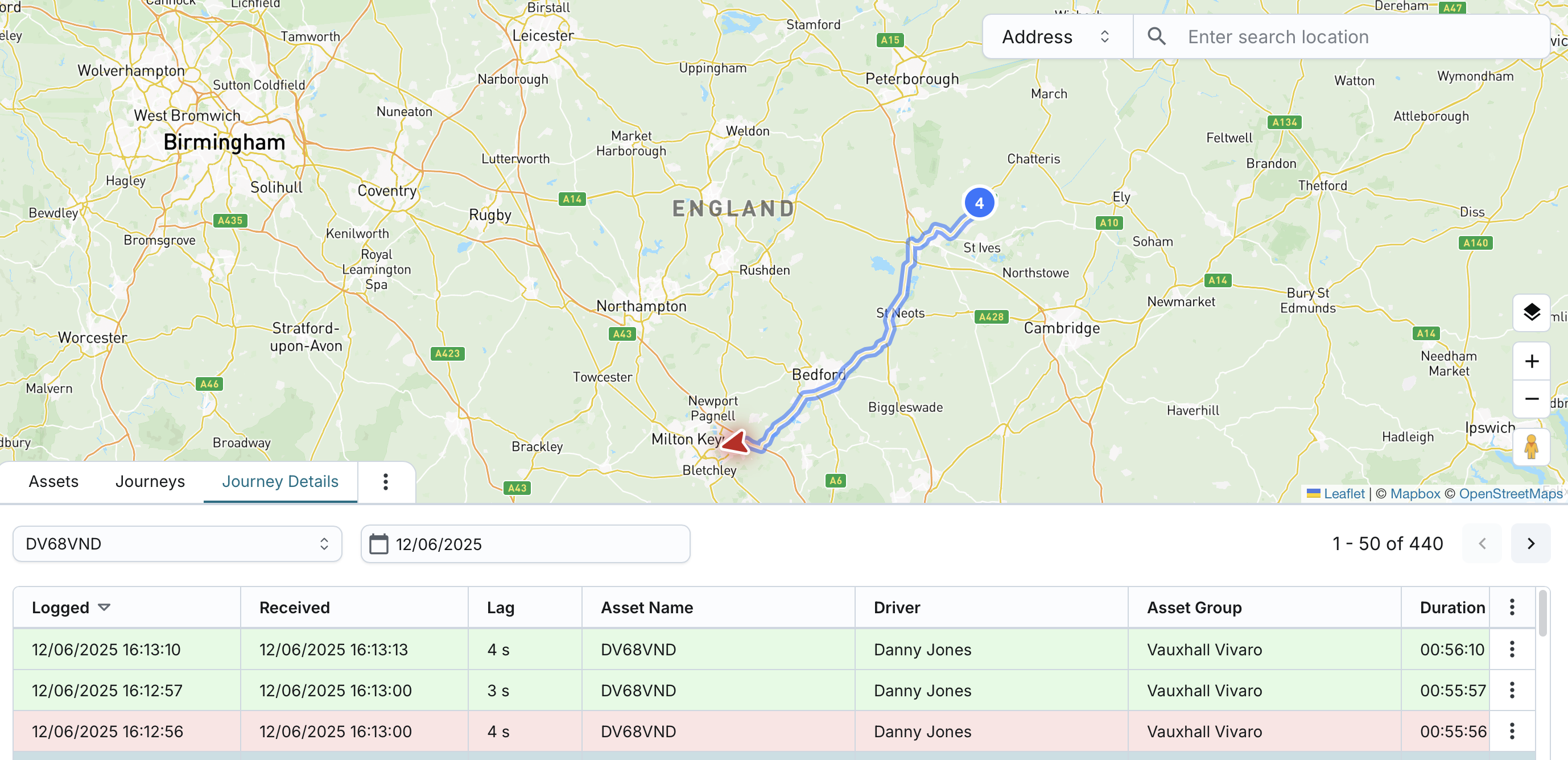This screenshot has width=1568, height=760.
Task: Zoom out the map with minus button
Action: 1531,399
